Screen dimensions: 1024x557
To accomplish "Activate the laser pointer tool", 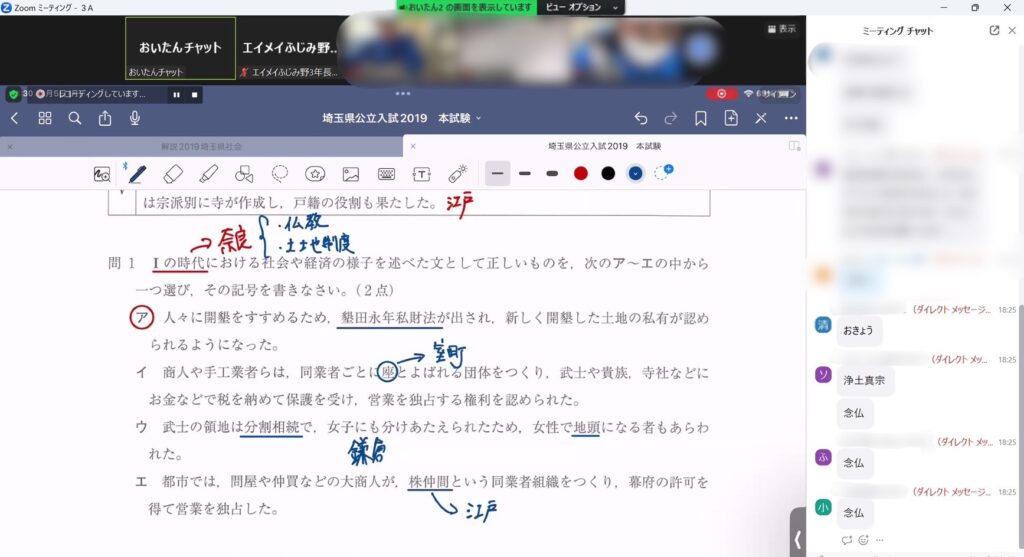I will coord(458,173).
